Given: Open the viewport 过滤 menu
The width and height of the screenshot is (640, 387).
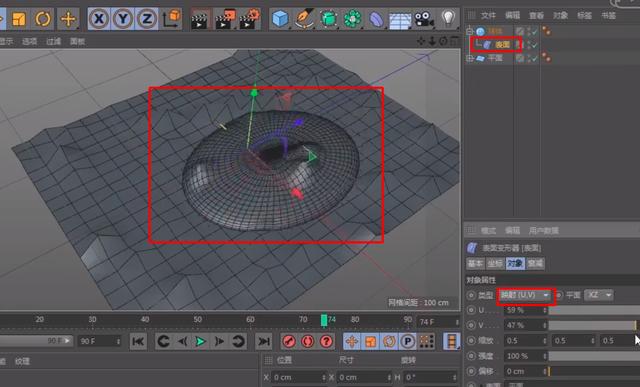Looking at the screenshot, I should click(x=53, y=41).
